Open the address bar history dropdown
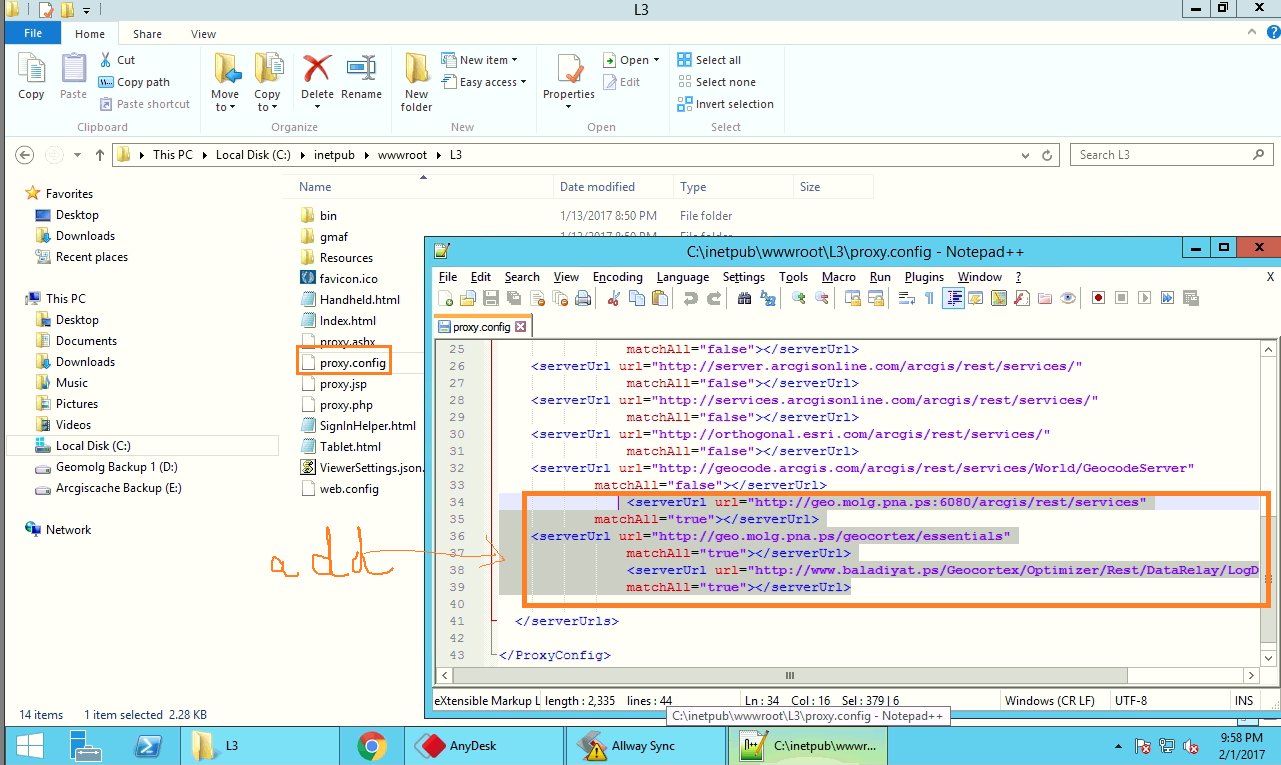Screen dimensions: 1281x765 click(1025, 155)
